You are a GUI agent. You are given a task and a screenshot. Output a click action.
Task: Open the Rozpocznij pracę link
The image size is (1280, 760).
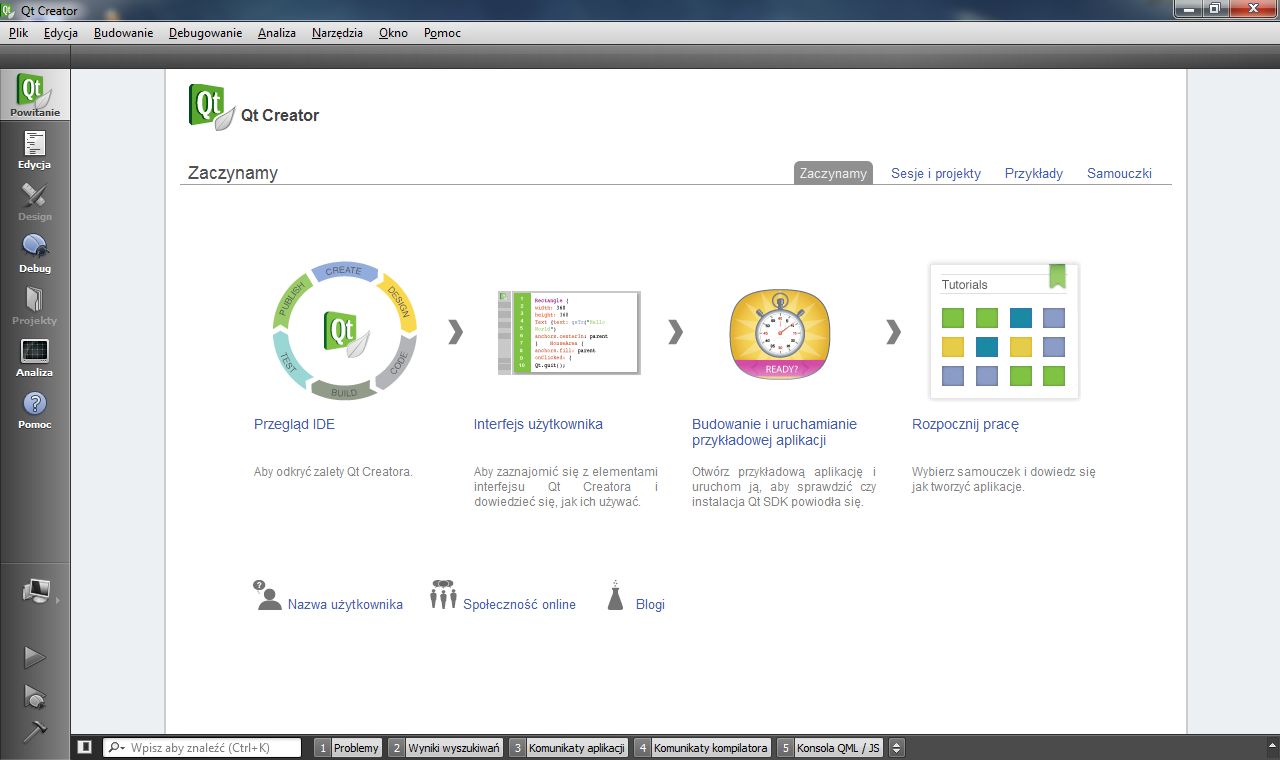click(x=965, y=424)
